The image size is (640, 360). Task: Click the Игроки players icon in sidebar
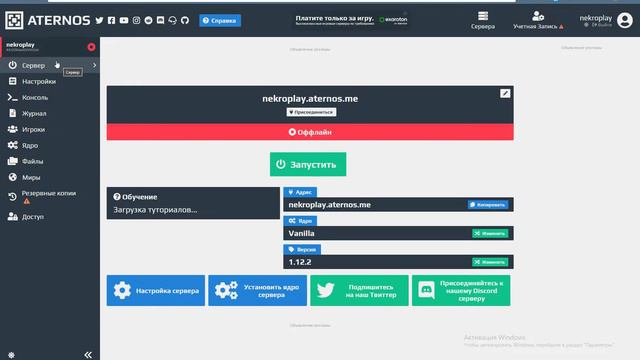[13, 129]
